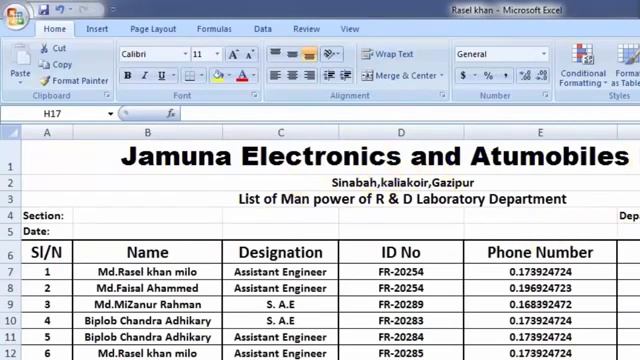Click the Name Box showing H17
The width and height of the screenshot is (640, 360).
[x=52, y=114]
